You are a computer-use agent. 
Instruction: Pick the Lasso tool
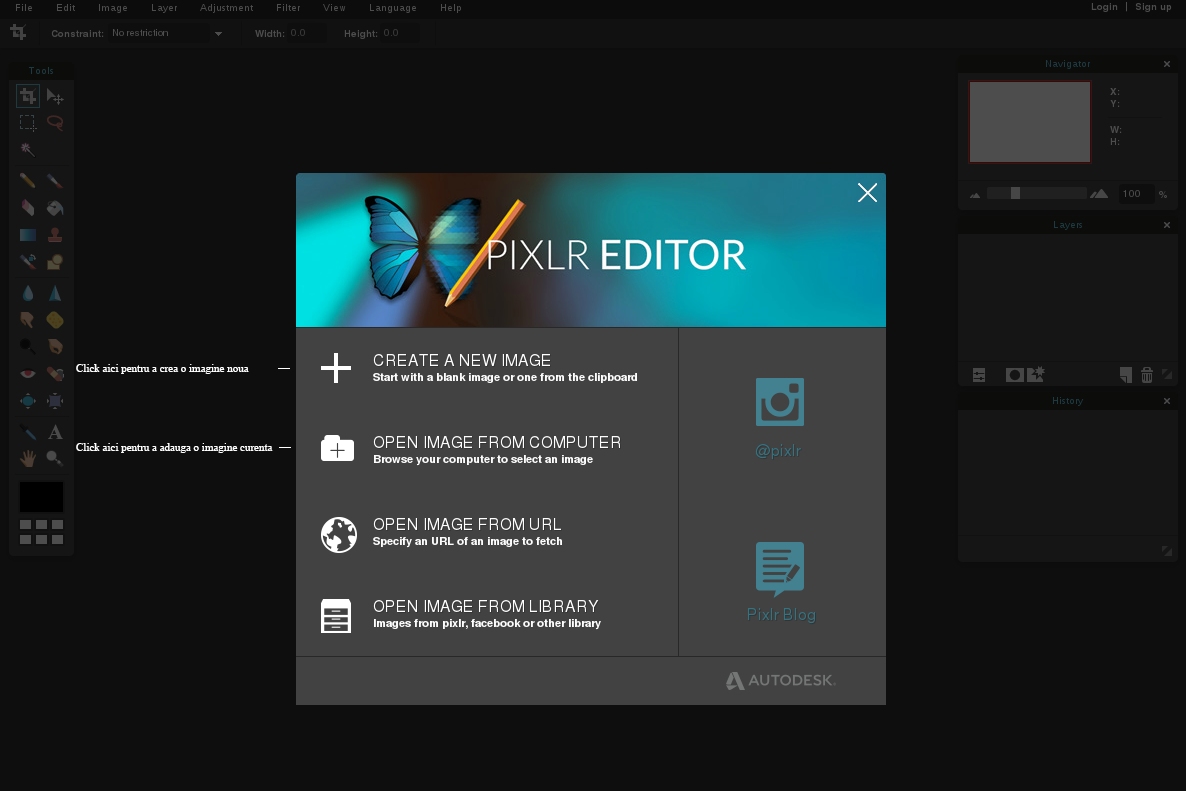[x=55, y=123]
